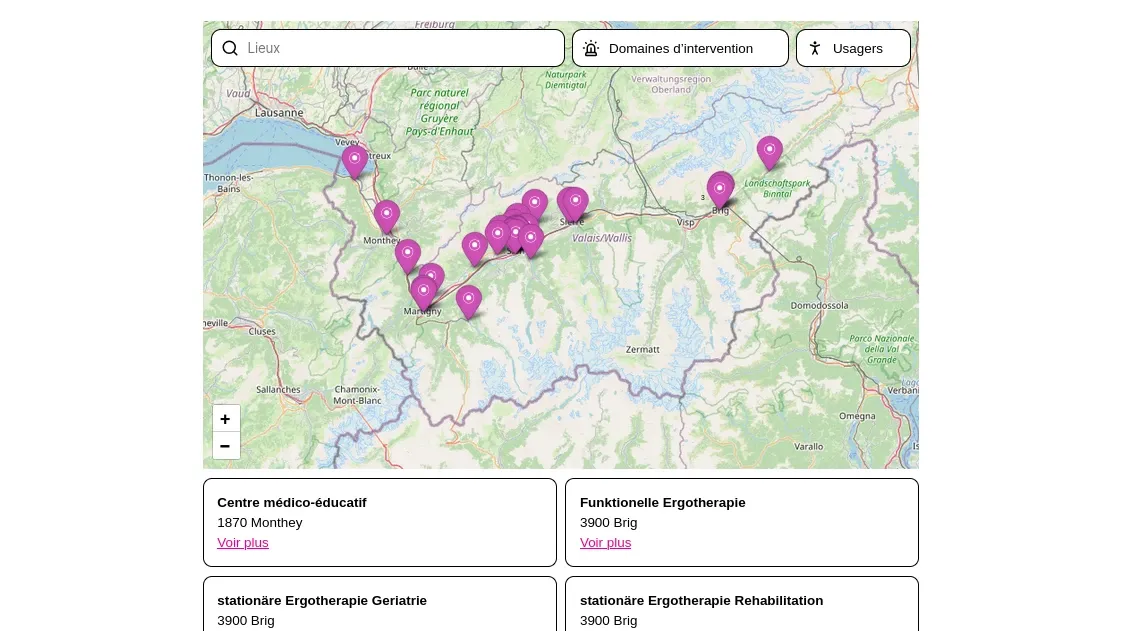Zoom in on the map

(x=226, y=419)
